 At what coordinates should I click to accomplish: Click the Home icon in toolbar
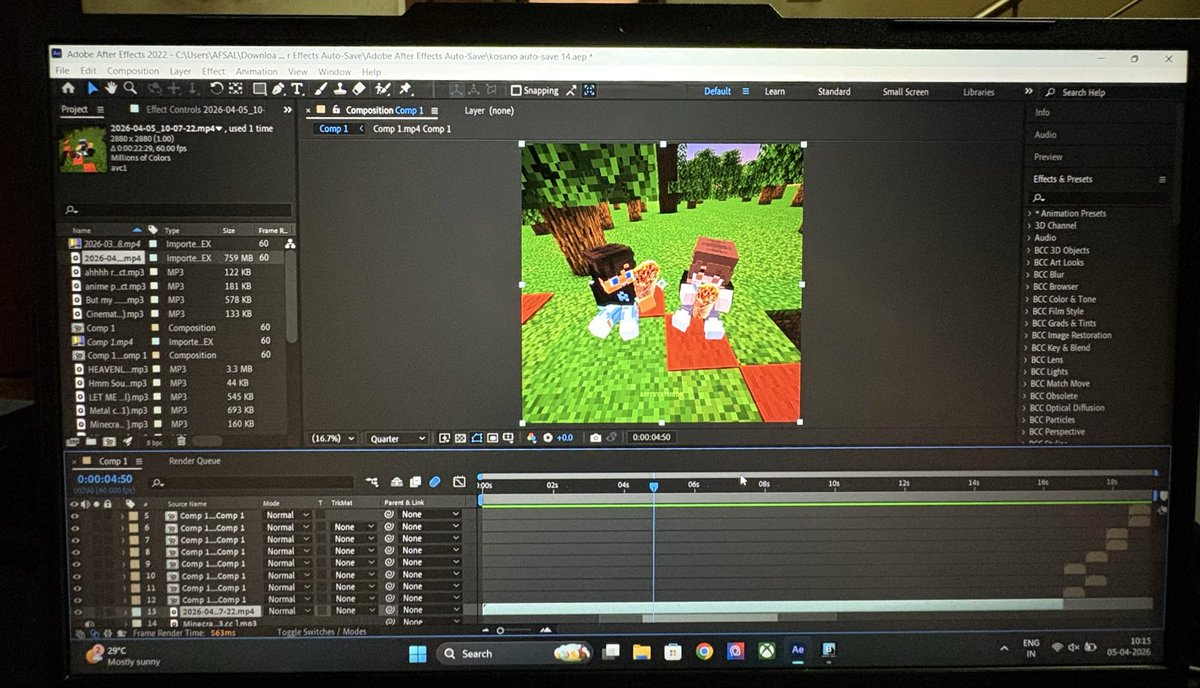(68, 89)
